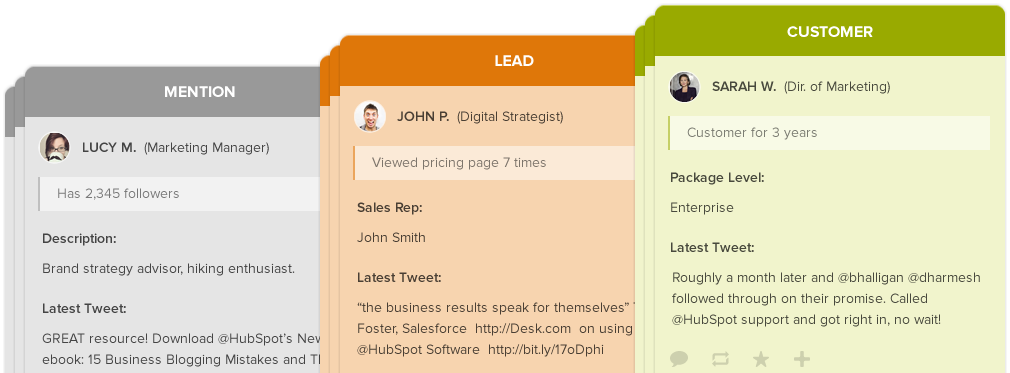This screenshot has height=373, width=1010.
Task: Open Sarah W.'s profile avatar
Action: click(x=684, y=86)
